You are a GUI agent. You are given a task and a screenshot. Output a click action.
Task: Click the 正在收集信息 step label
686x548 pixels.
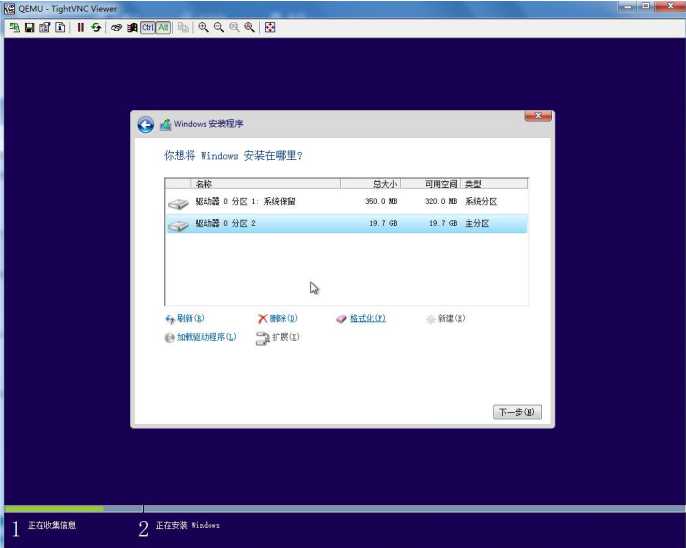pos(52,525)
